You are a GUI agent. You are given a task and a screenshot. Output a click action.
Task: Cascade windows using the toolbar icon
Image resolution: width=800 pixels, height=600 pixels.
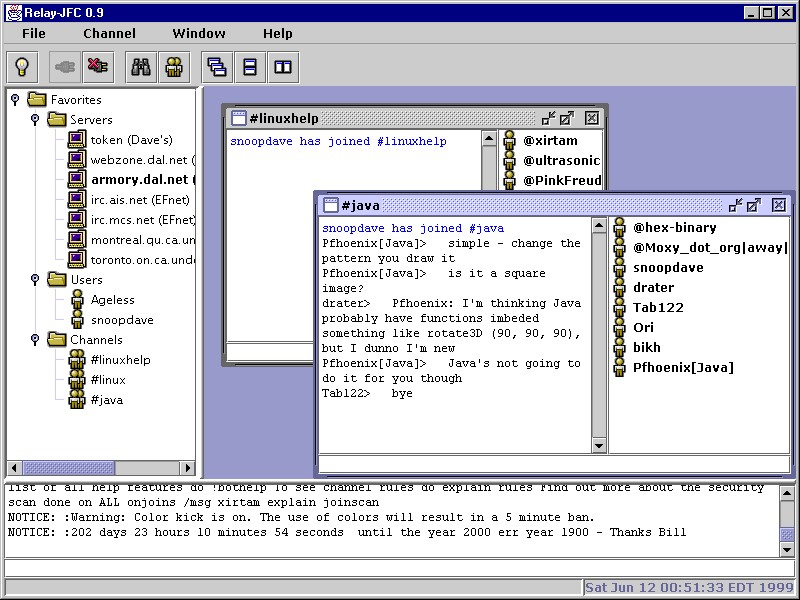click(216, 67)
